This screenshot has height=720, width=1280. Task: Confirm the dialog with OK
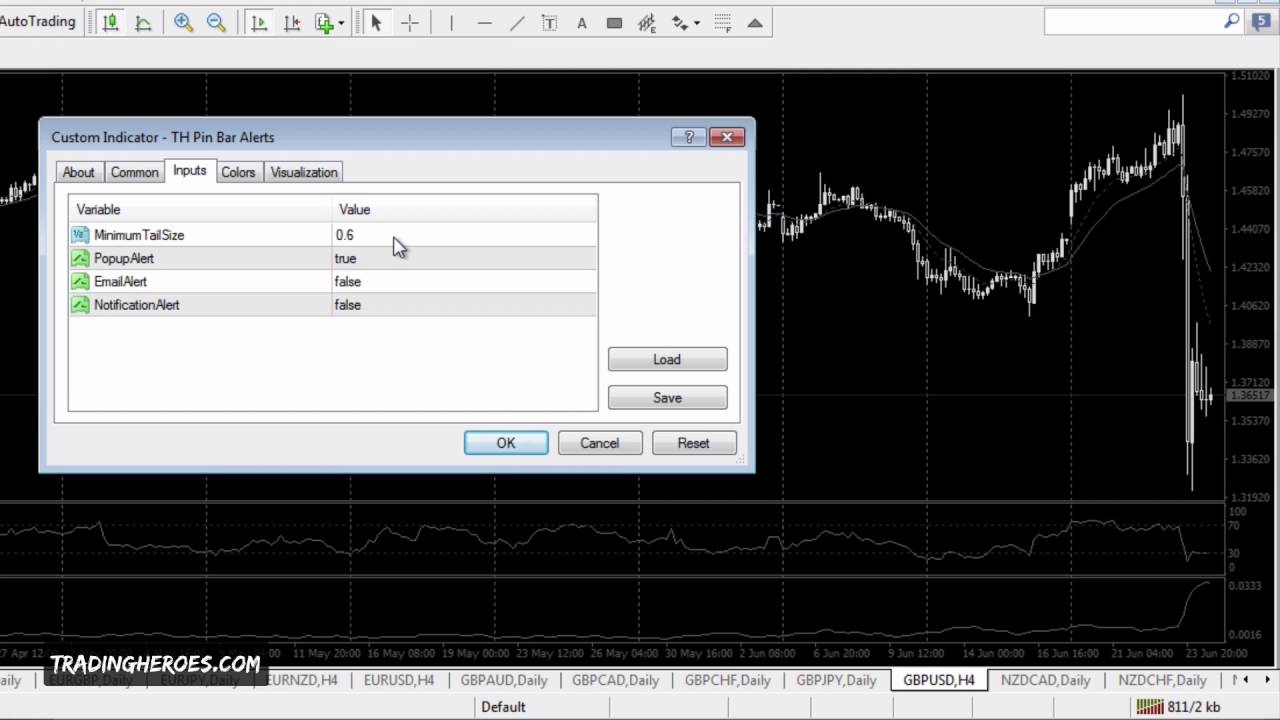[x=506, y=443]
